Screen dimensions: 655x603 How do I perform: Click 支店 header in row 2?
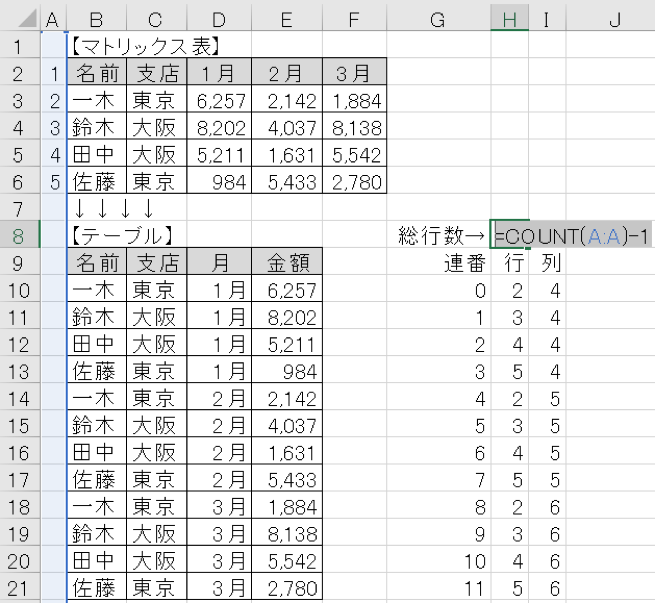pyautogui.click(x=156, y=72)
